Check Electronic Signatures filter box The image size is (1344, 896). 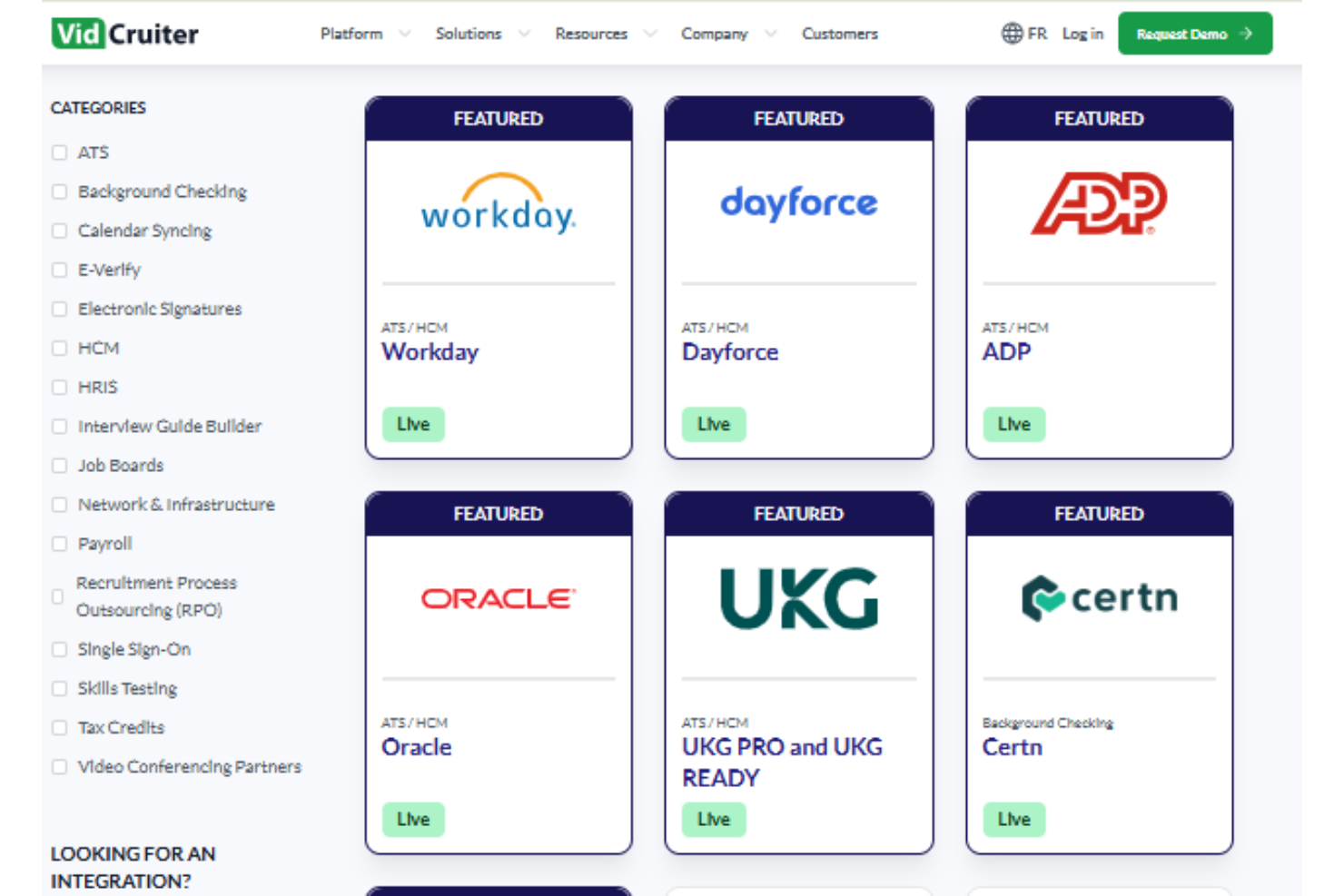pos(60,309)
